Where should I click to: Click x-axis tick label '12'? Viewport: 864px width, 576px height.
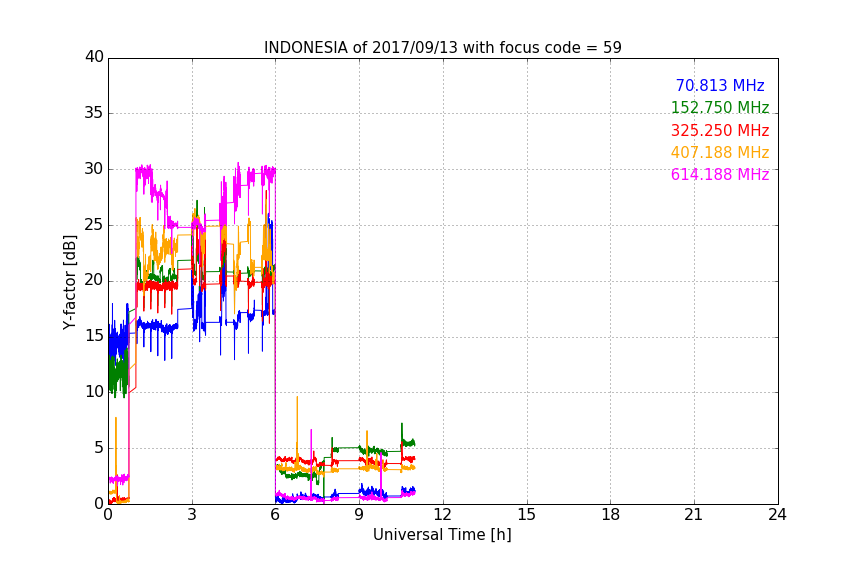(x=443, y=515)
